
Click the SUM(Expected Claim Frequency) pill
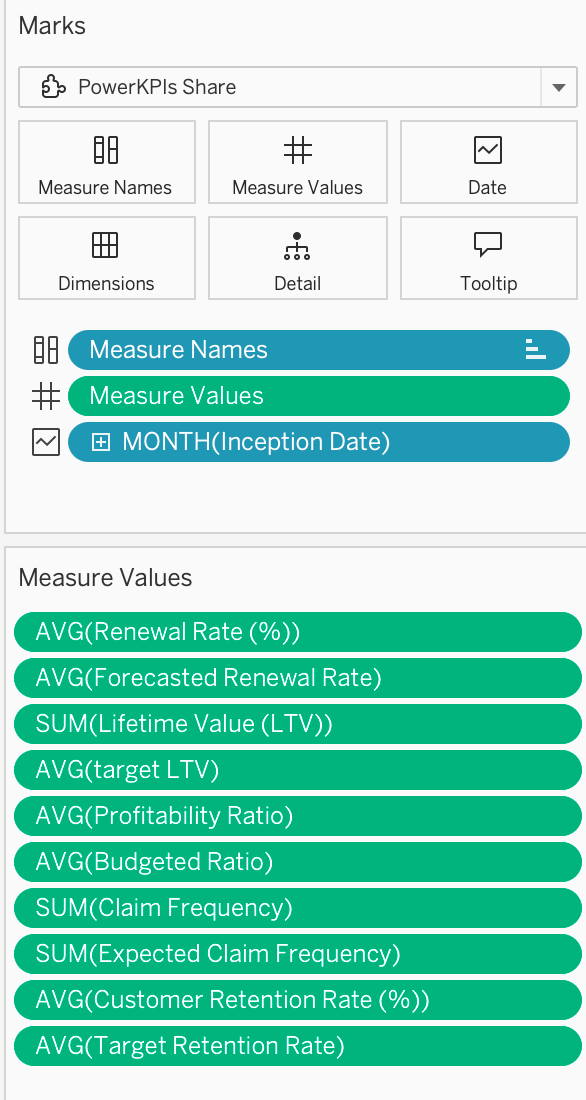click(298, 954)
